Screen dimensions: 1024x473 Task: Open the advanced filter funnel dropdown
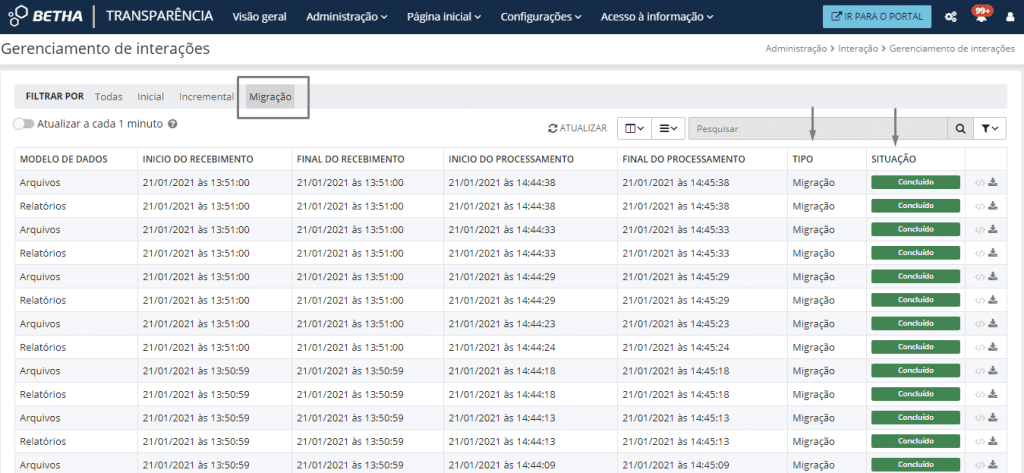tap(990, 128)
